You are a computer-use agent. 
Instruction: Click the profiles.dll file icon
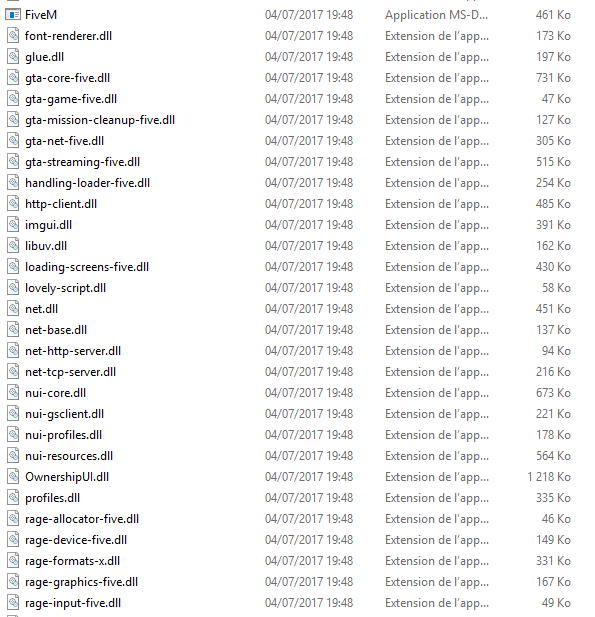pos(13,498)
